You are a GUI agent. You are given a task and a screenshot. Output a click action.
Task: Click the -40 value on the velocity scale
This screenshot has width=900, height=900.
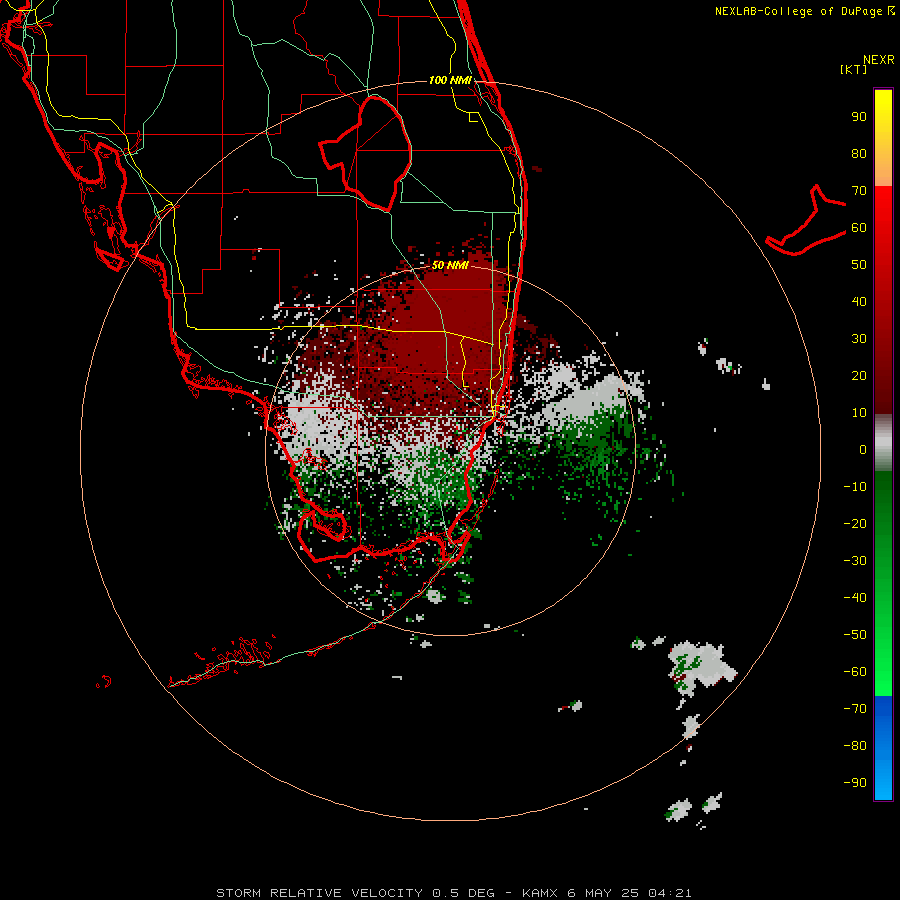(855, 598)
